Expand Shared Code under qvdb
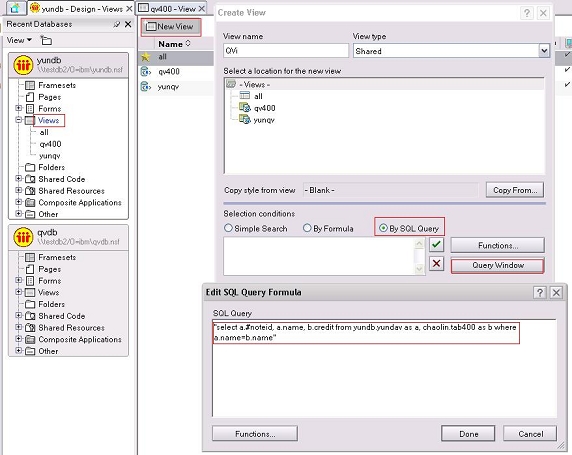Screen dimensions: 572x455 click(19, 316)
